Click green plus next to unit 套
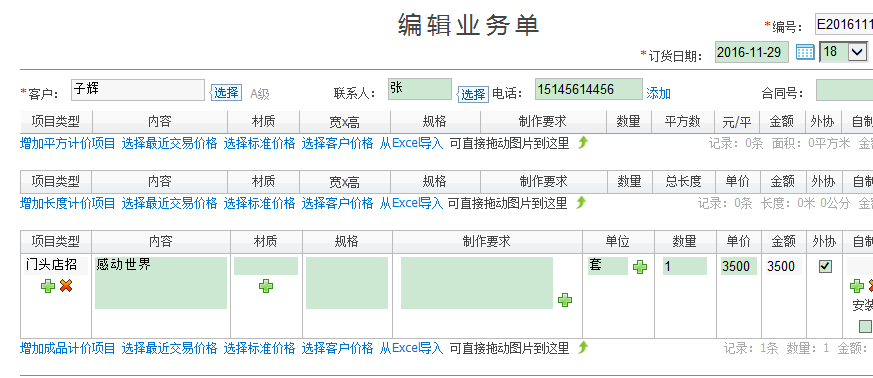873x378 pixels. point(640,267)
